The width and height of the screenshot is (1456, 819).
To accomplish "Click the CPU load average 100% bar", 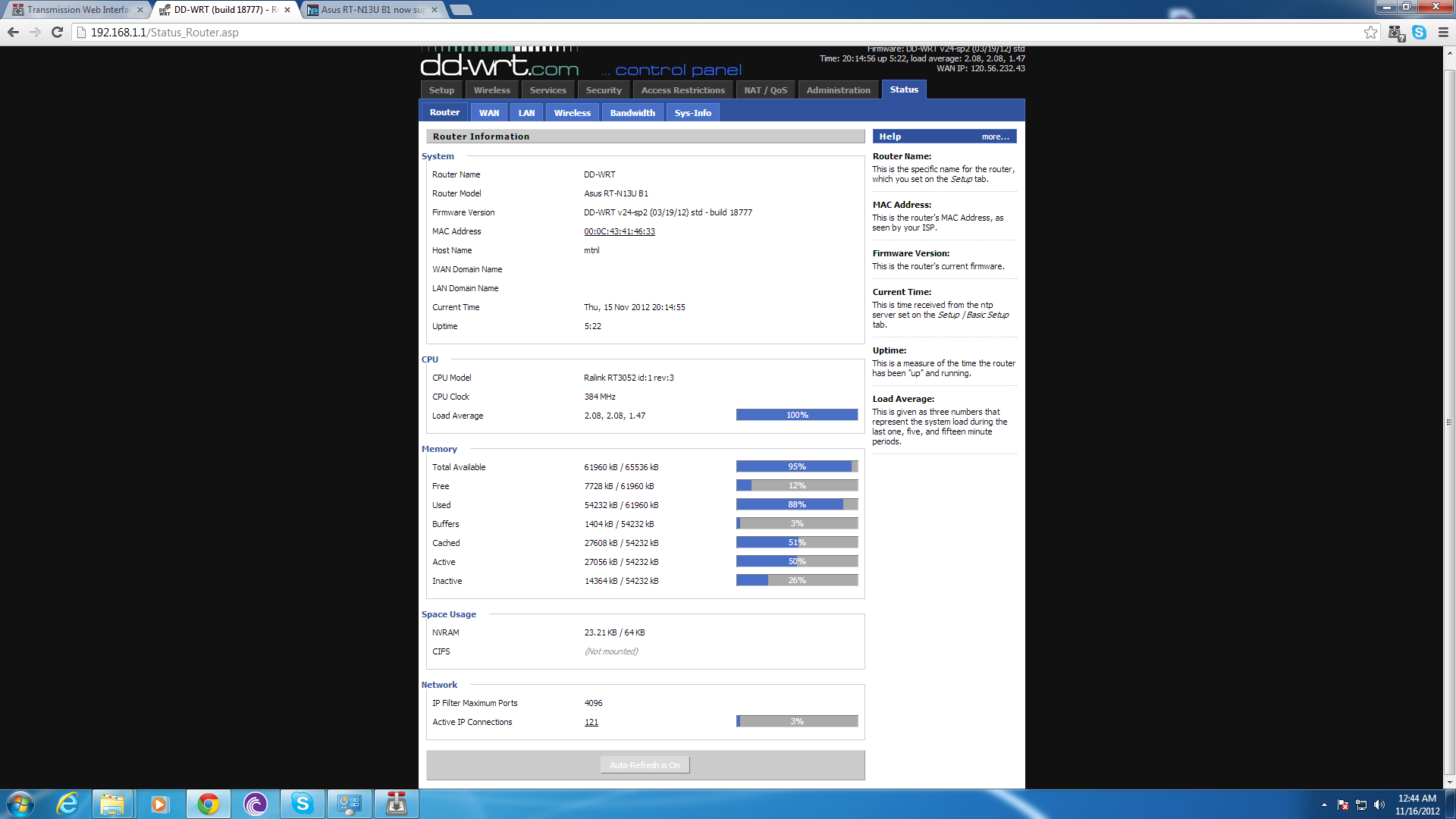I will 797,416.
